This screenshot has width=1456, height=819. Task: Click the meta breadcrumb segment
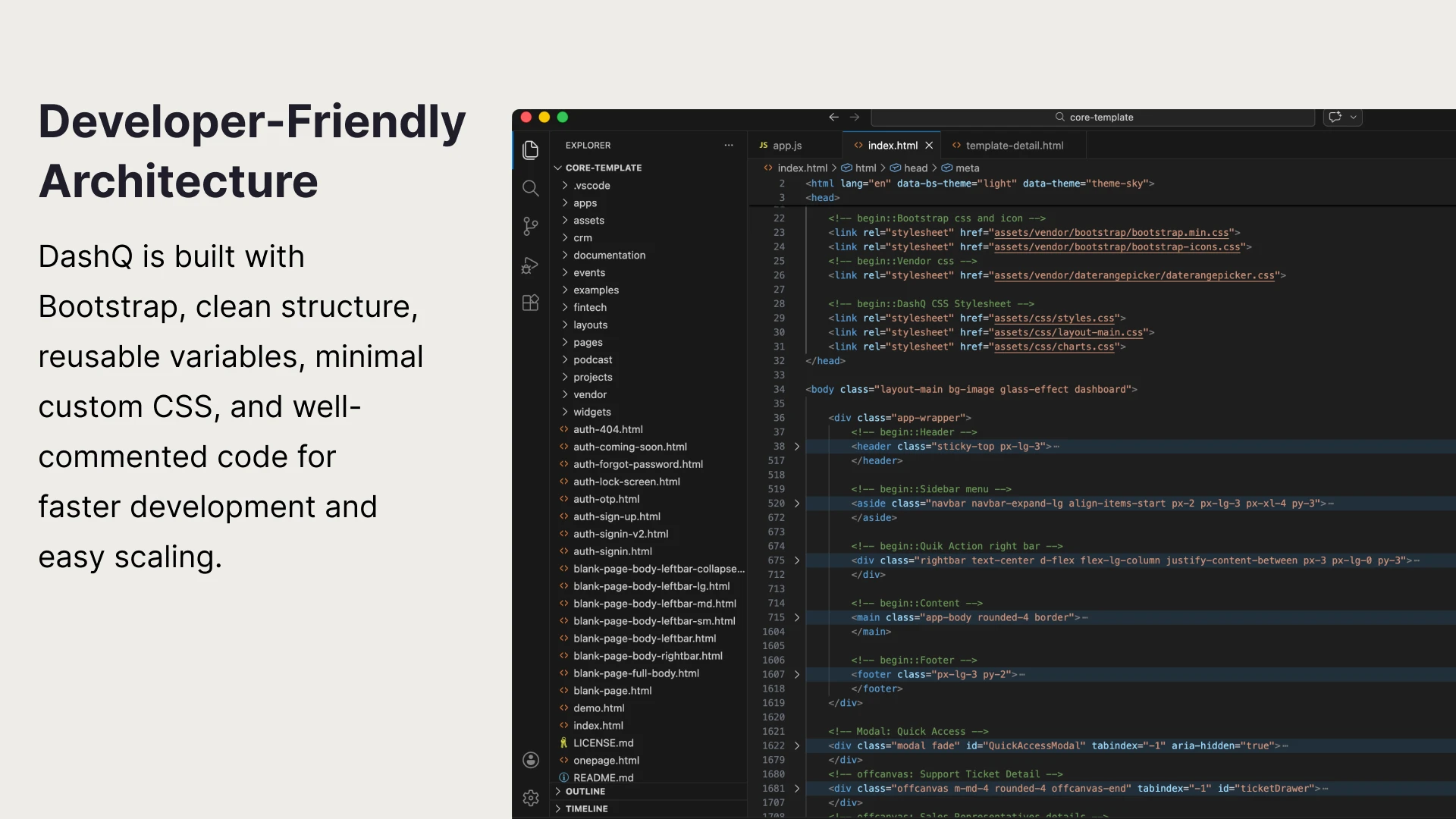click(960, 168)
